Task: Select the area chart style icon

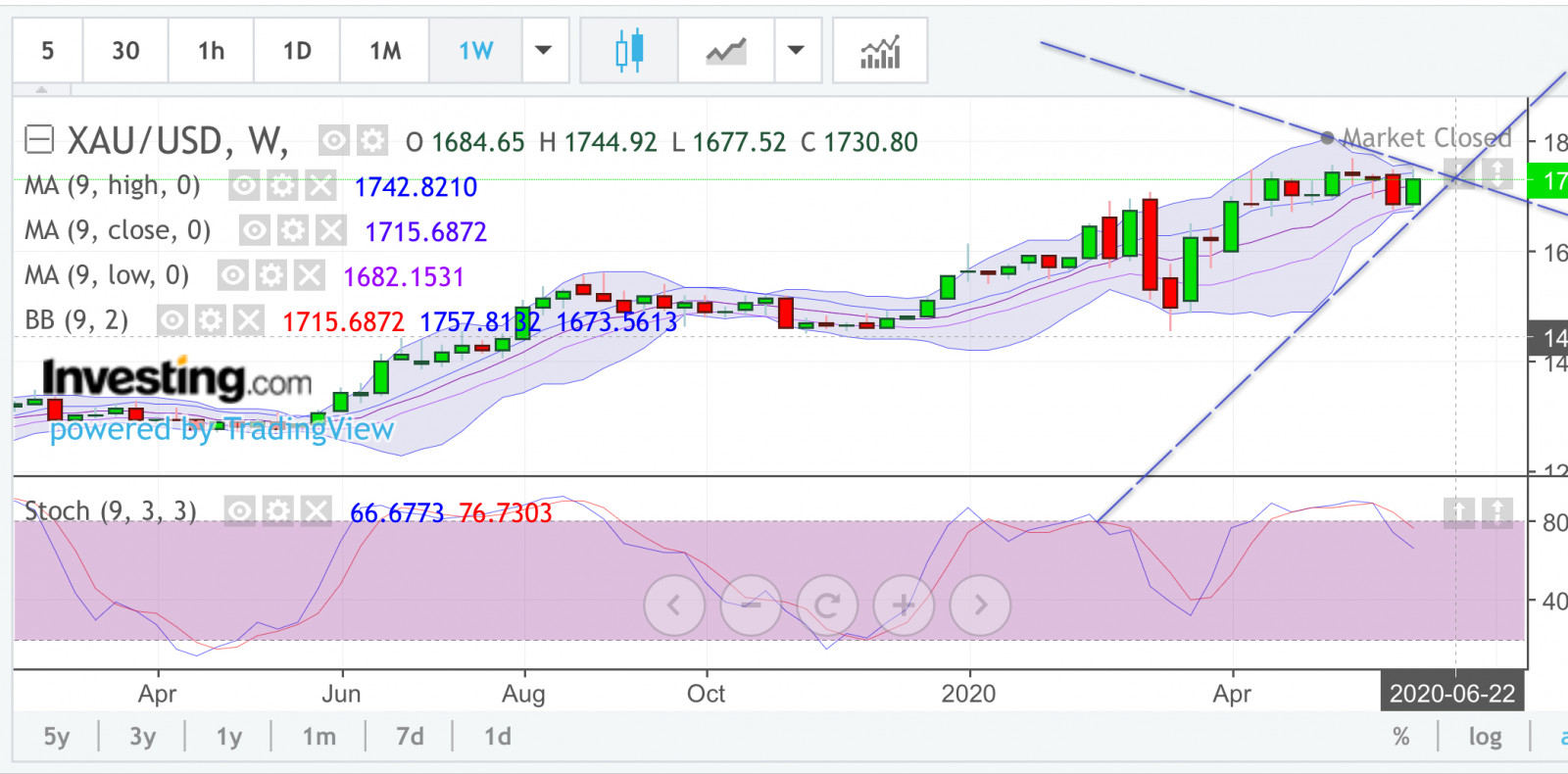Action: (x=726, y=51)
